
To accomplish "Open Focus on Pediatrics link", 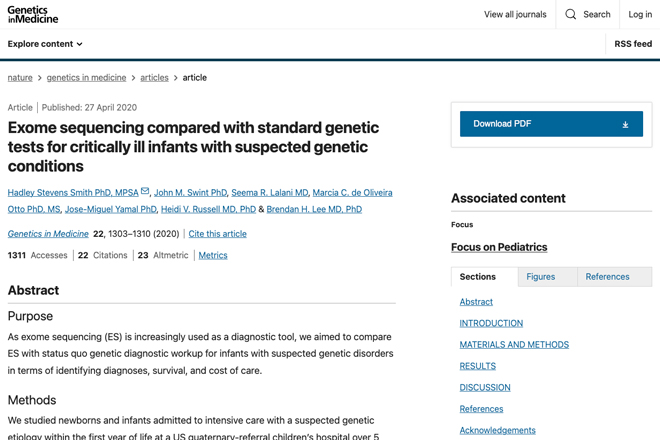I will pos(499,247).
